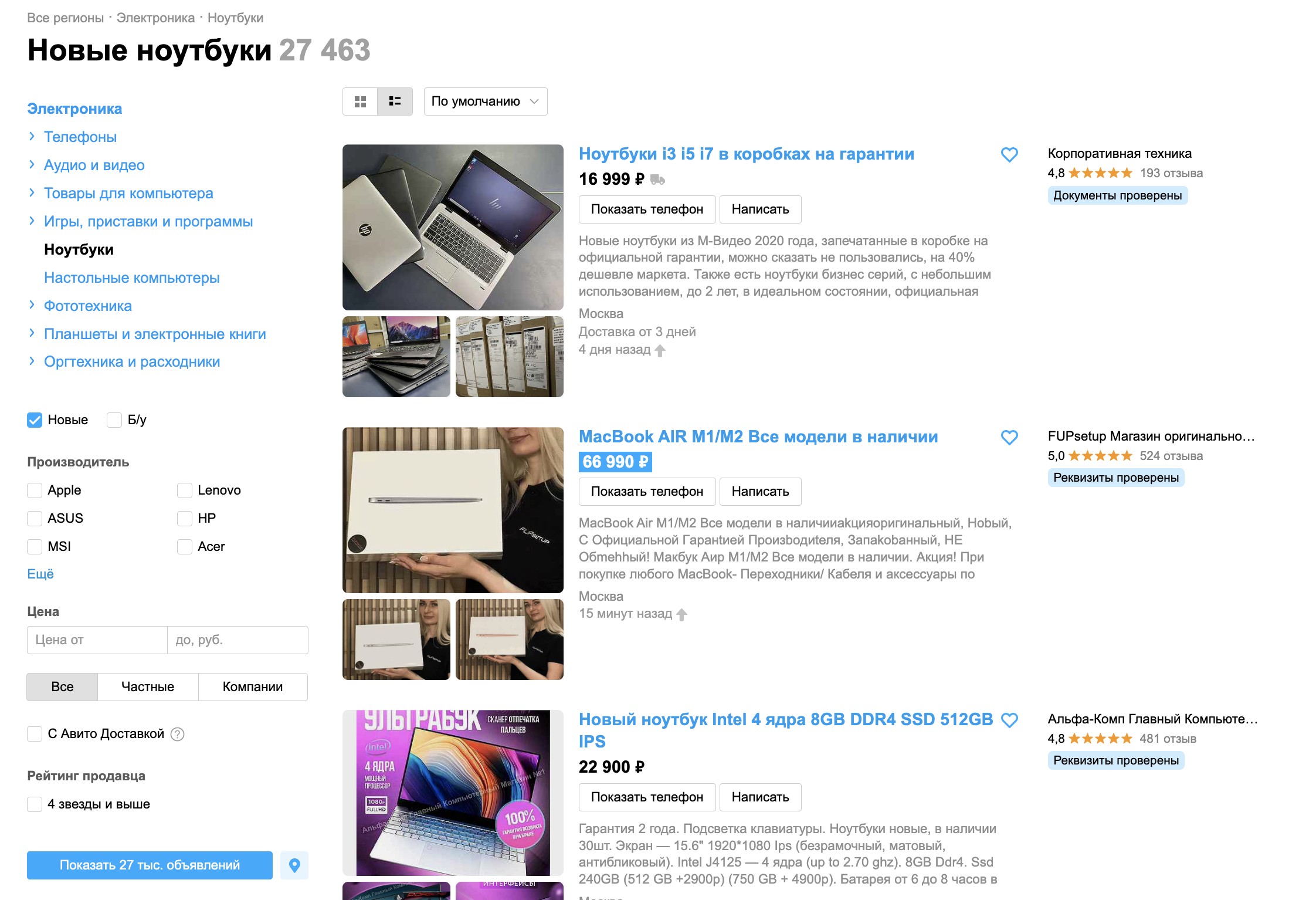Click delivery truck icon beside 16 999 price
The width and height of the screenshot is (1316, 900).
(657, 180)
